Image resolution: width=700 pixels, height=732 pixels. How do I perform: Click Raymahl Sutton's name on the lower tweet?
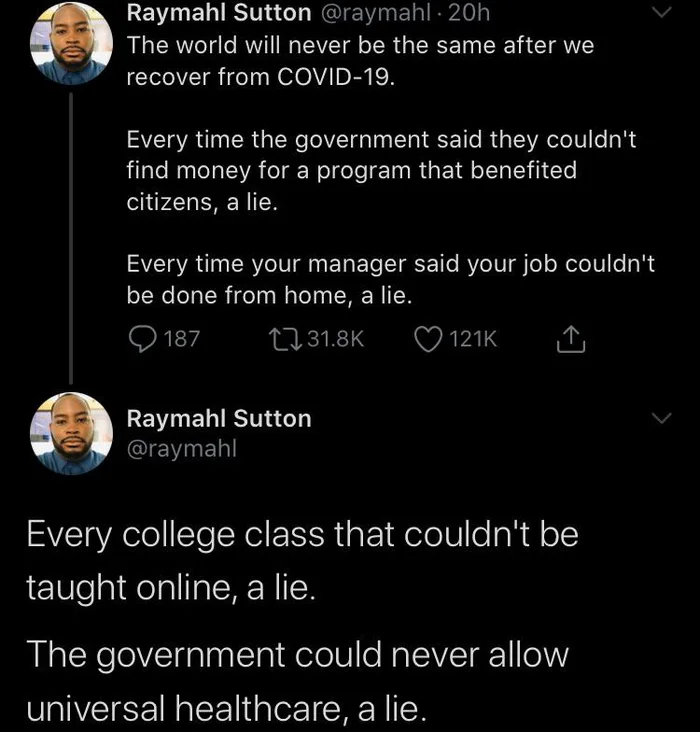(x=219, y=418)
